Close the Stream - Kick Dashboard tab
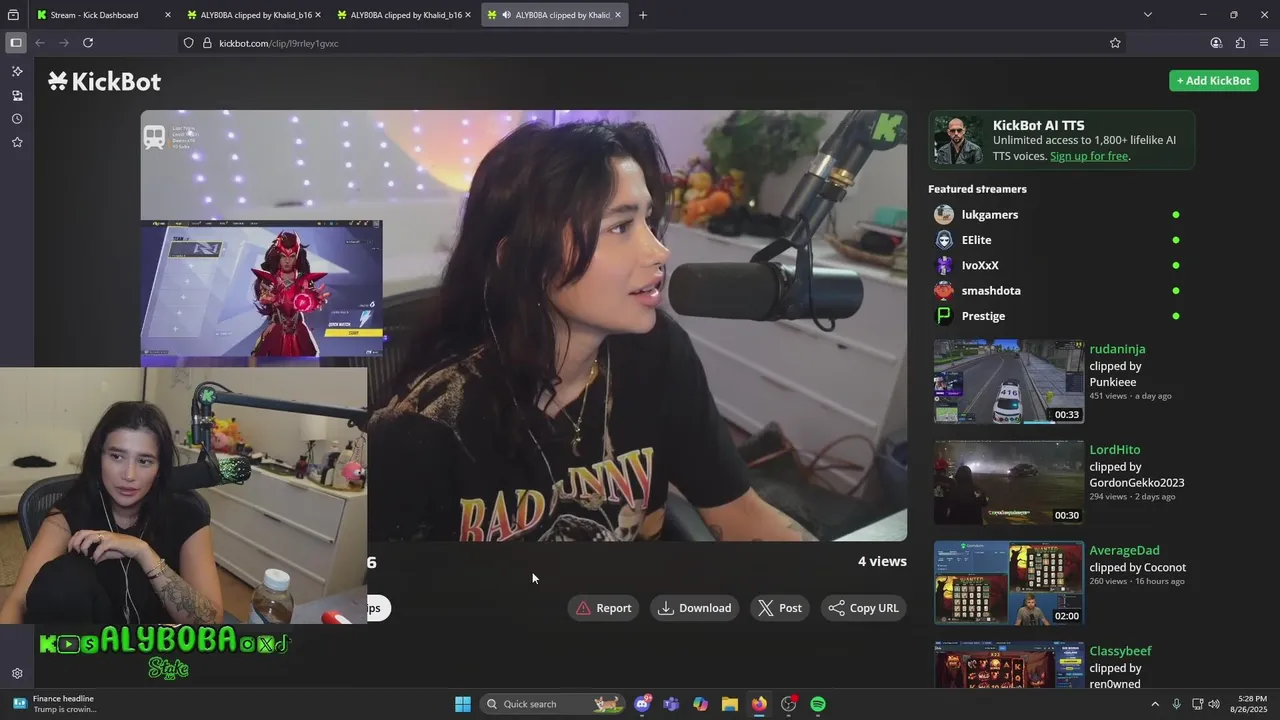Viewport: 1280px width, 720px height. coord(167,15)
